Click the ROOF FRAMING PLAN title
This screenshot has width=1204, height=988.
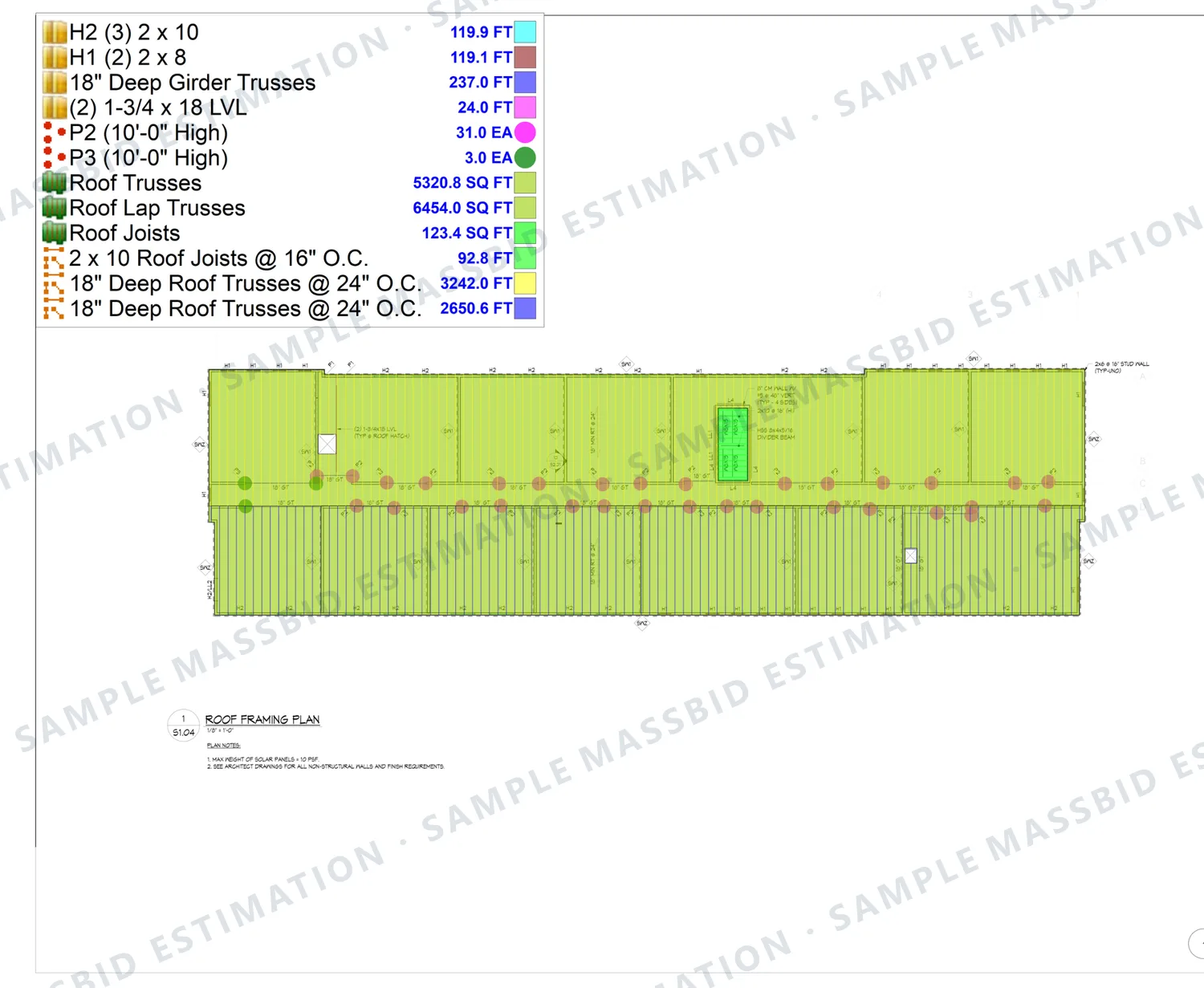click(262, 719)
